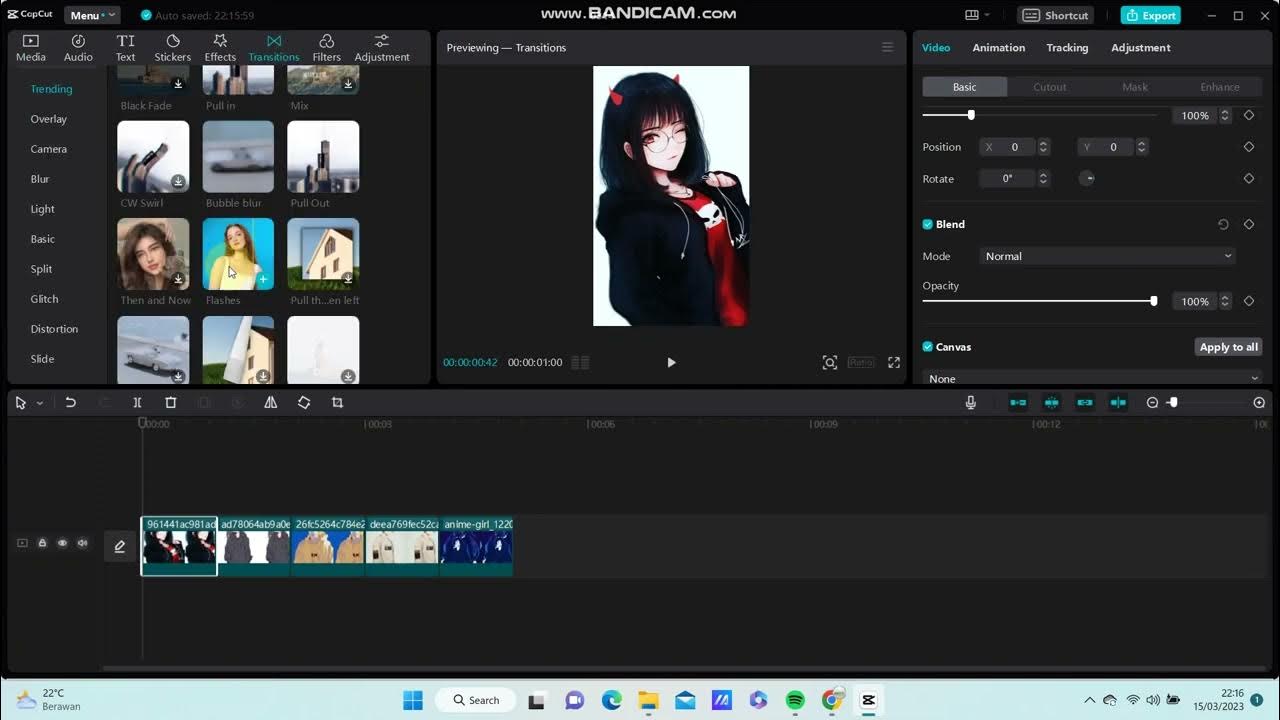Add keyframe for Position
The height and width of the screenshot is (720, 1280).
coord(1249,147)
